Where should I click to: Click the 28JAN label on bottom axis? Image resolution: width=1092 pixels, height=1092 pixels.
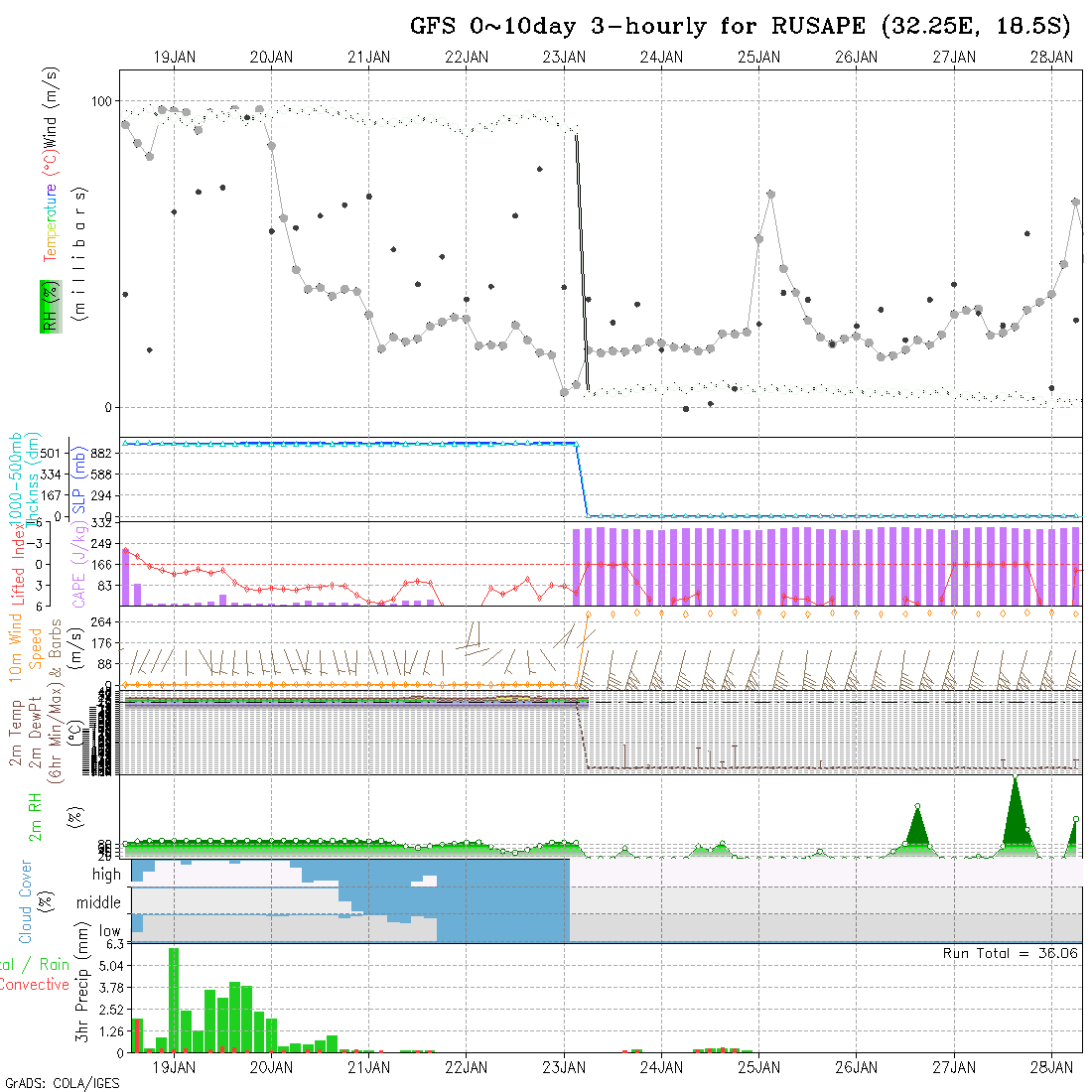pyautogui.click(x=1051, y=1067)
